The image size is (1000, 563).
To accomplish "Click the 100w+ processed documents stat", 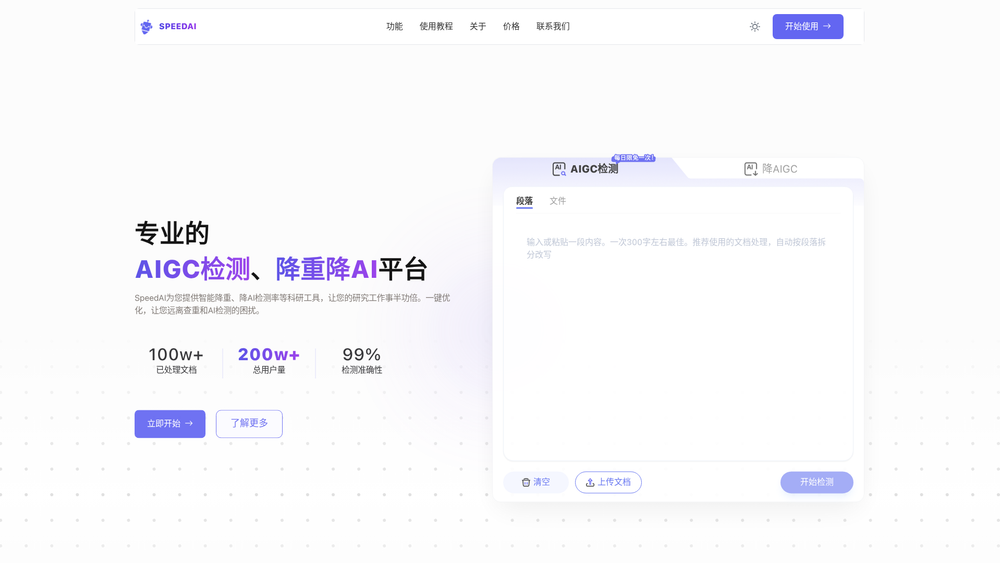I will point(176,355).
